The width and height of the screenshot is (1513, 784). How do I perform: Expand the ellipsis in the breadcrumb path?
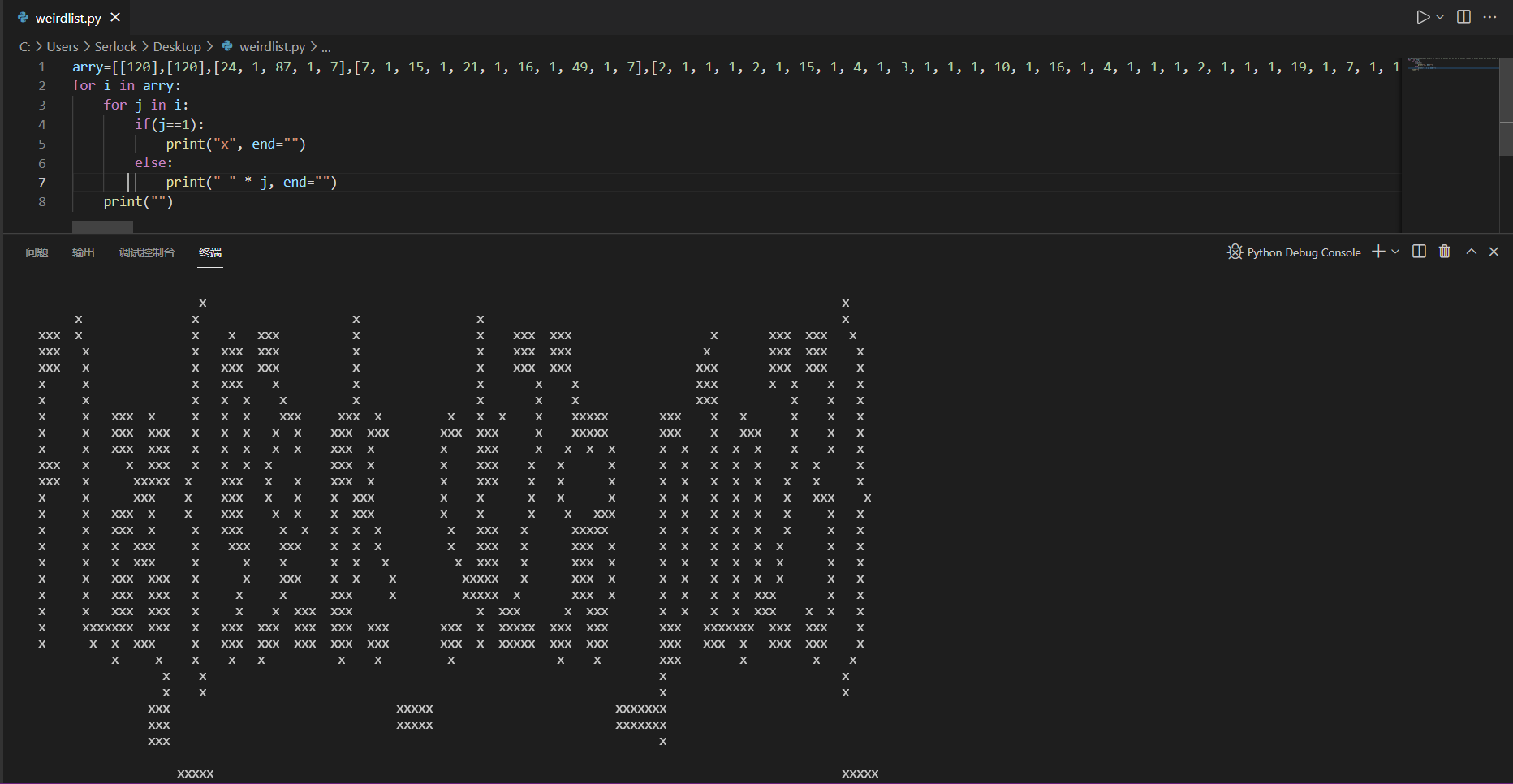tap(325, 46)
